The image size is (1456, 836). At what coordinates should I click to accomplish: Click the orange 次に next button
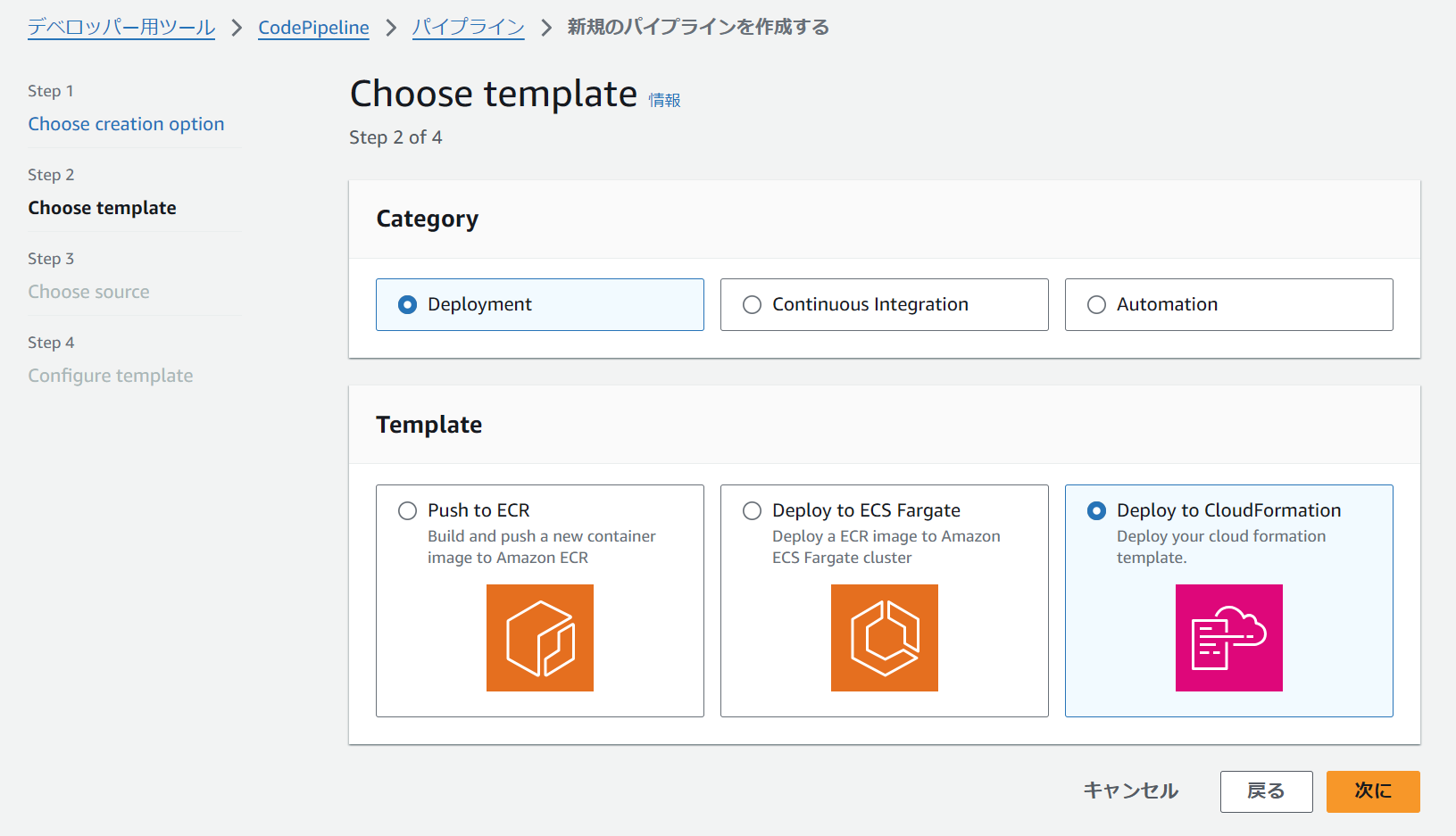[x=1372, y=791]
